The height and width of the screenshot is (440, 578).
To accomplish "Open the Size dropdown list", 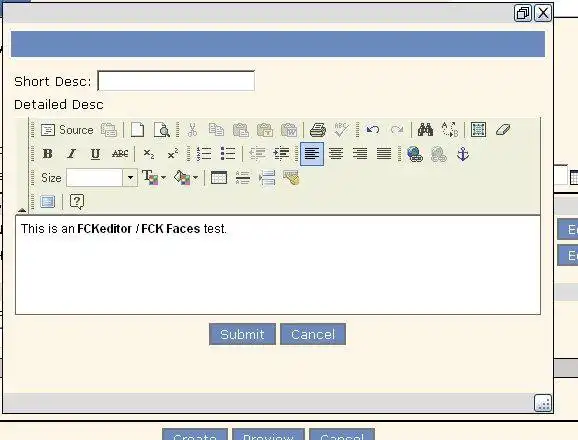I will [130, 178].
